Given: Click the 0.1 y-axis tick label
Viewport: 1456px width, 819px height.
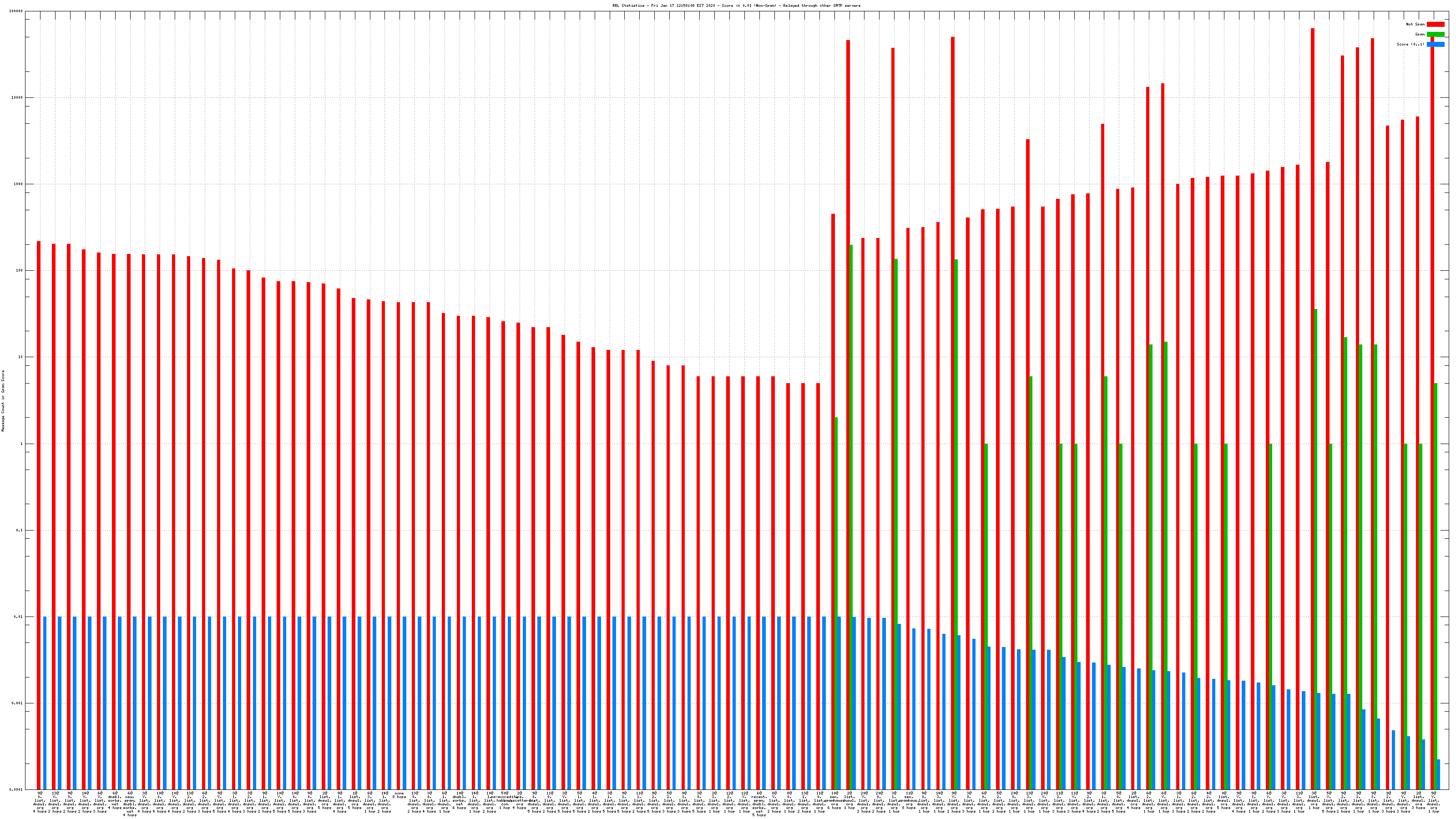Looking at the screenshot, I should [x=20, y=530].
